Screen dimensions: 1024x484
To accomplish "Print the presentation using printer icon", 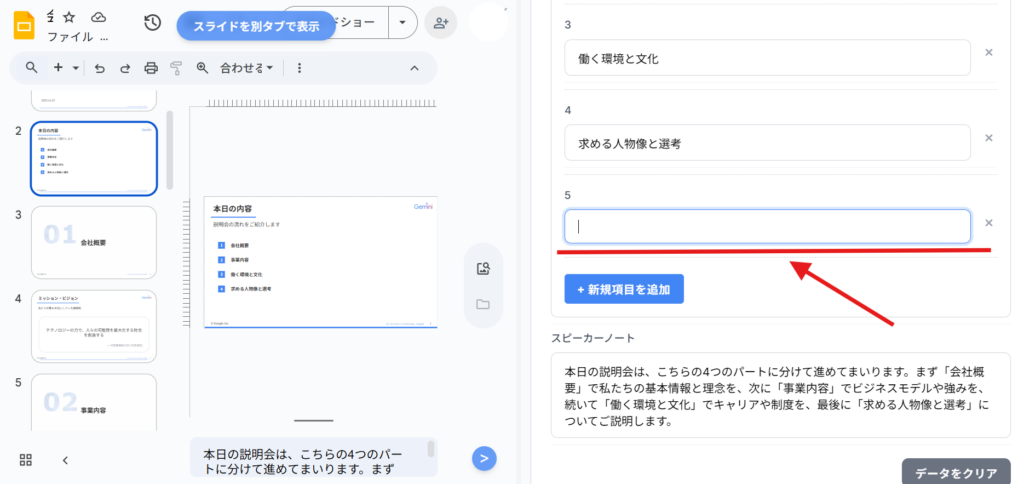I will [151, 68].
